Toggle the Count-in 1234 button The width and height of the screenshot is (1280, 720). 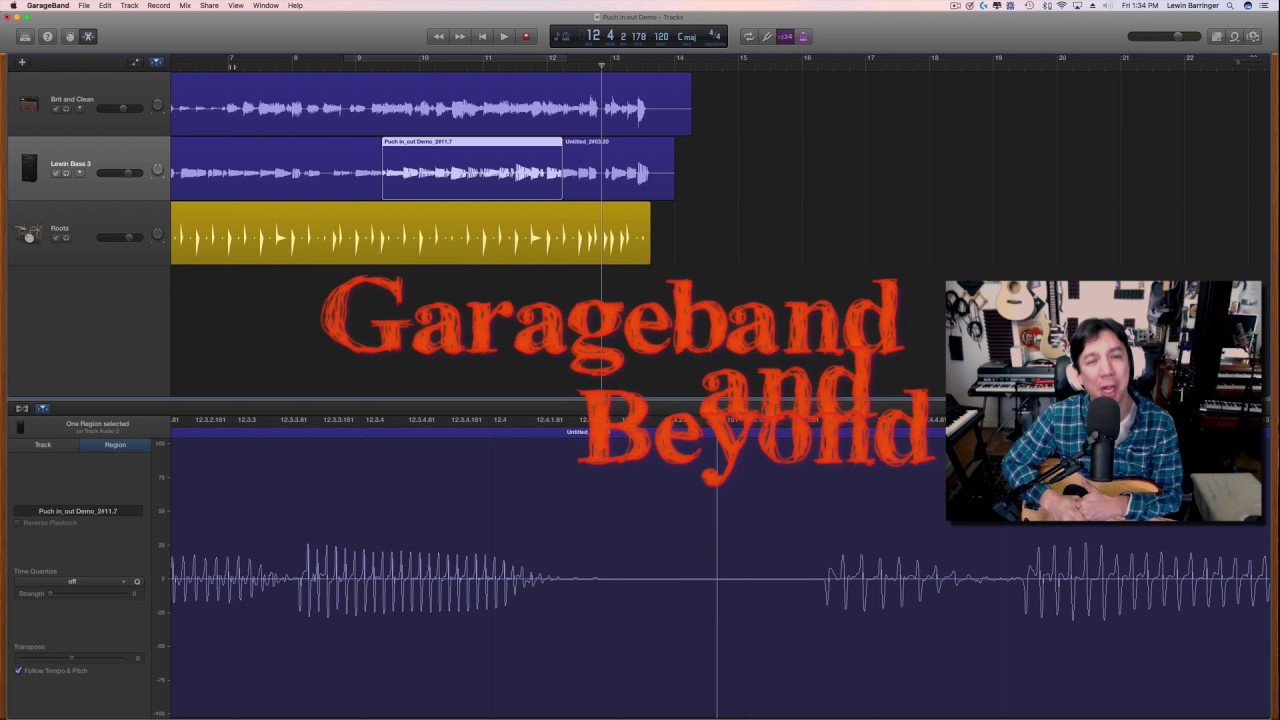click(785, 37)
